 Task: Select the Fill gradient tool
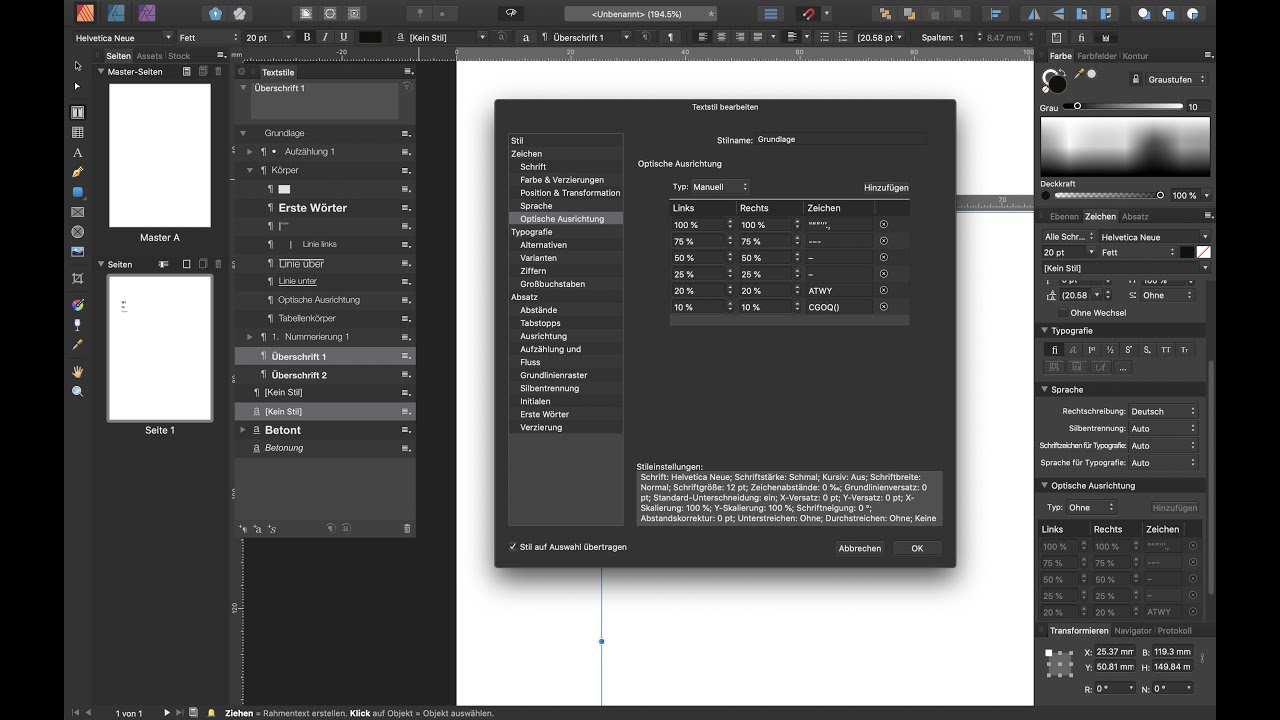tap(78, 304)
